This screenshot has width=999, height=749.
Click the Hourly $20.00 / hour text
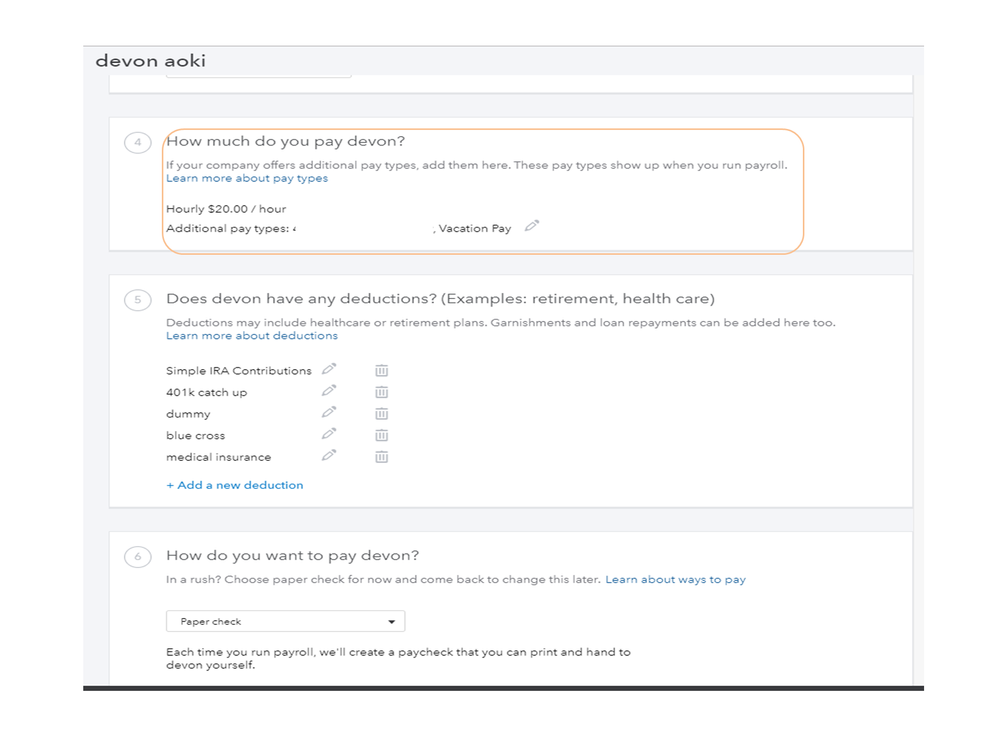pyautogui.click(x=226, y=209)
